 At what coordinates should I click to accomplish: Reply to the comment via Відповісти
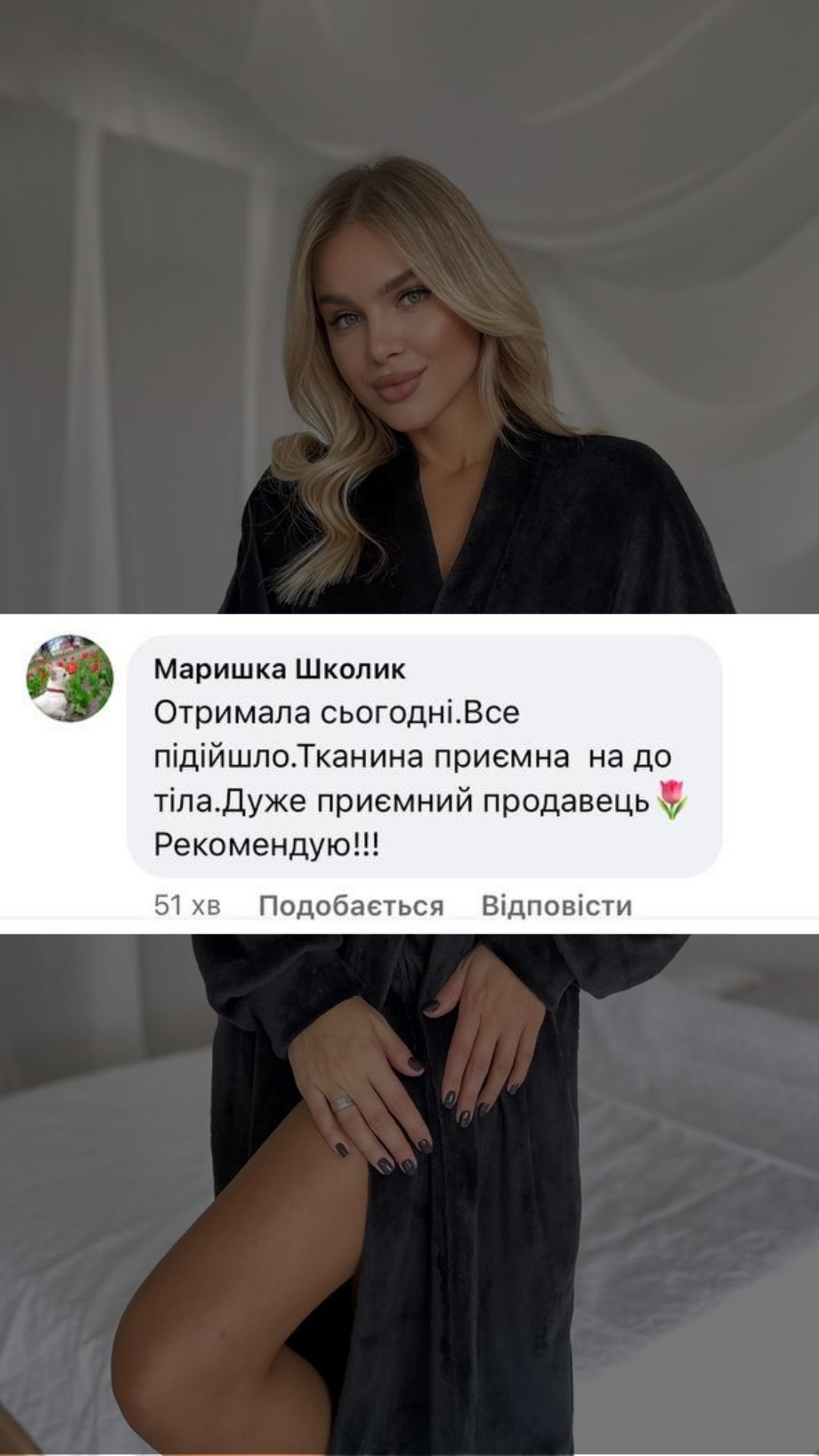click(557, 905)
